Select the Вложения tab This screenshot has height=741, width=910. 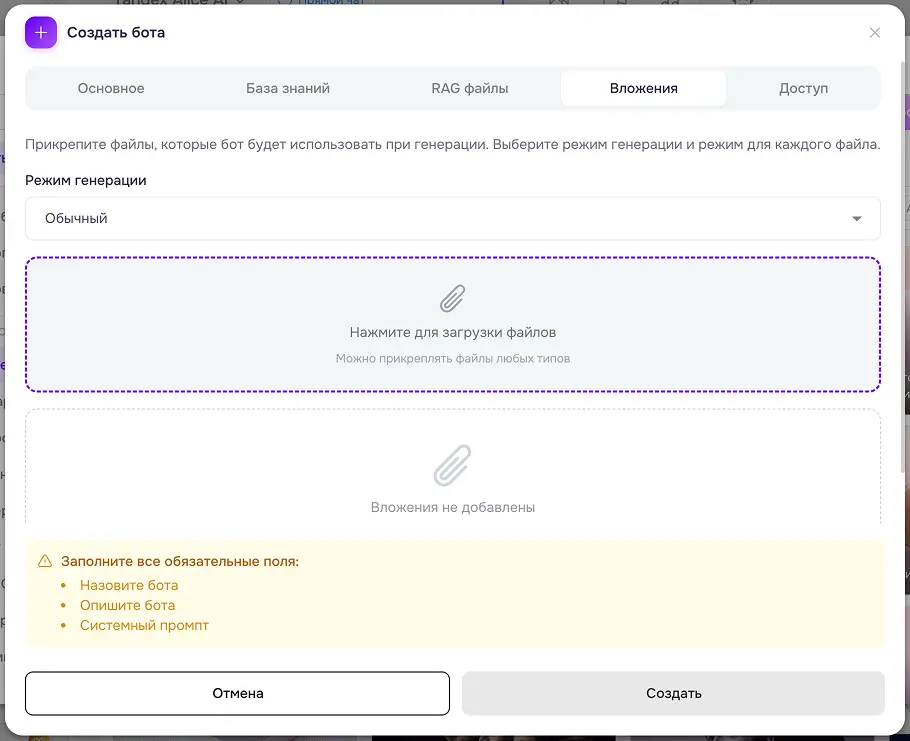tap(643, 88)
